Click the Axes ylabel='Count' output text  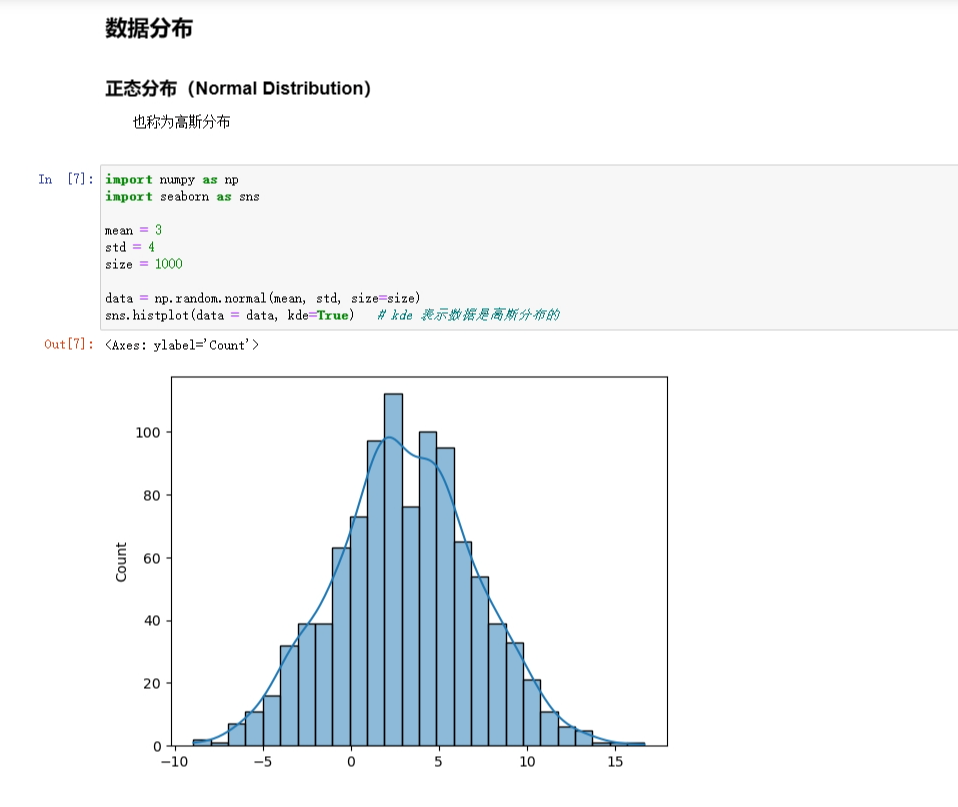point(182,345)
